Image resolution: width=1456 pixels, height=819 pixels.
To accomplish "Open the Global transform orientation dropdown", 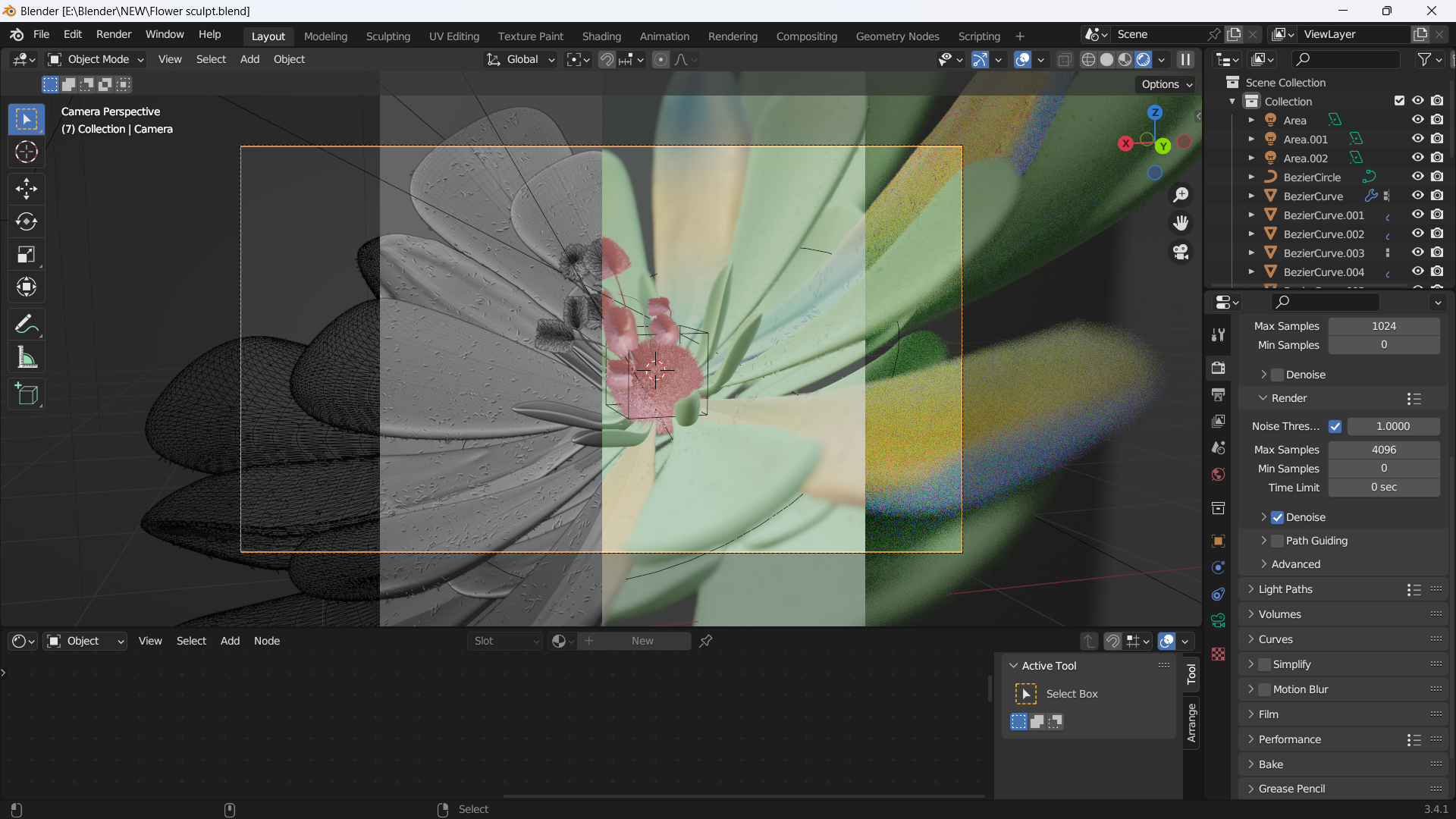I will pyautogui.click(x=520, y=59).
